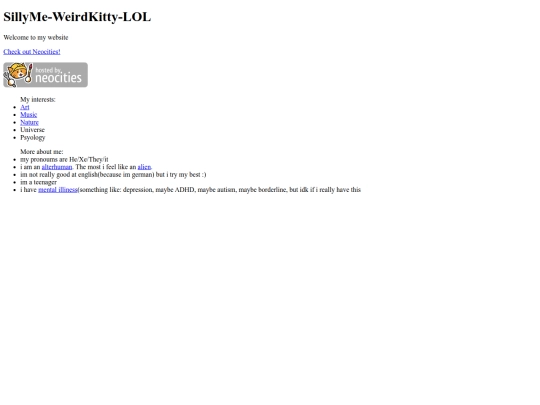
Task: Click the 'More about me:' label
Action: tap(42, 152)
